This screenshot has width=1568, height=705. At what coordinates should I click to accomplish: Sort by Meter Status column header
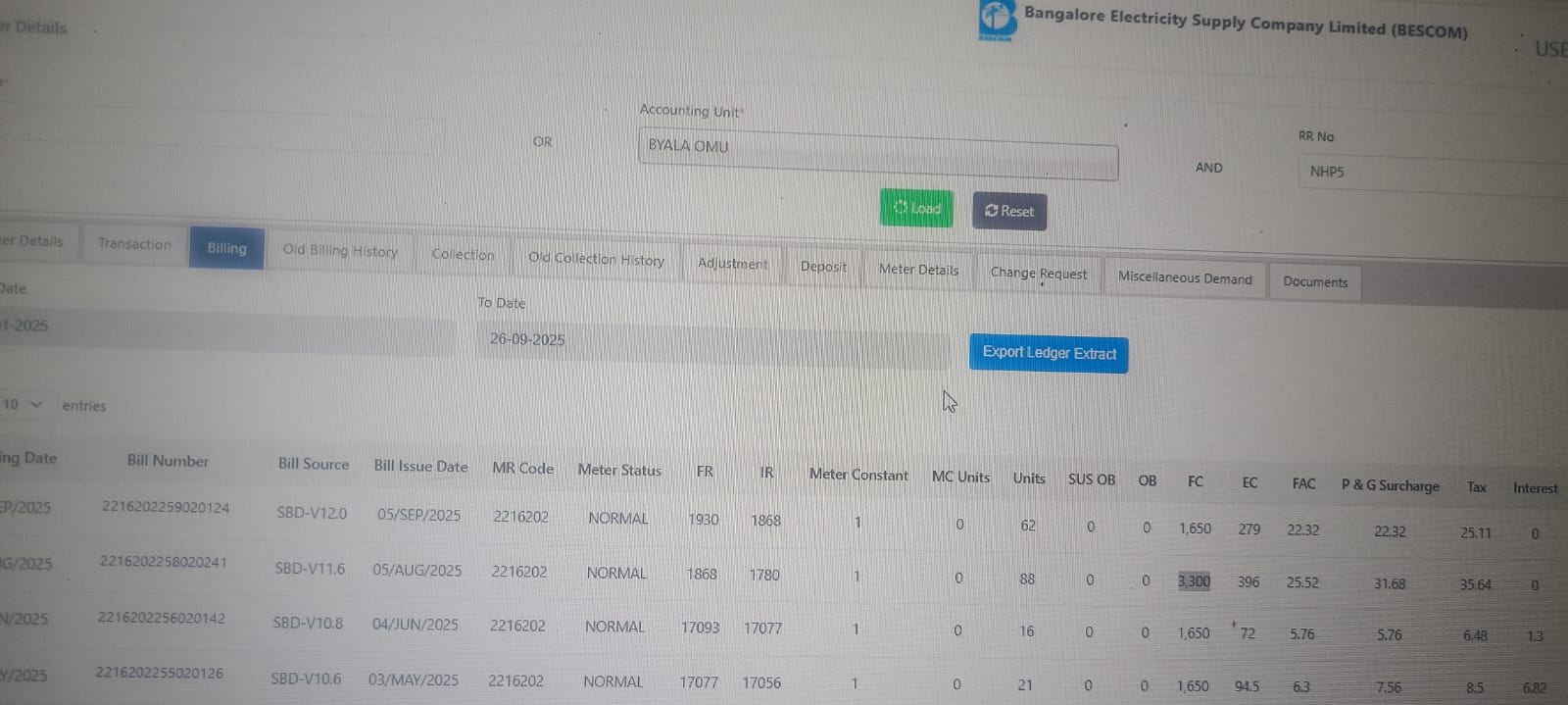click(x=619, y=471)
